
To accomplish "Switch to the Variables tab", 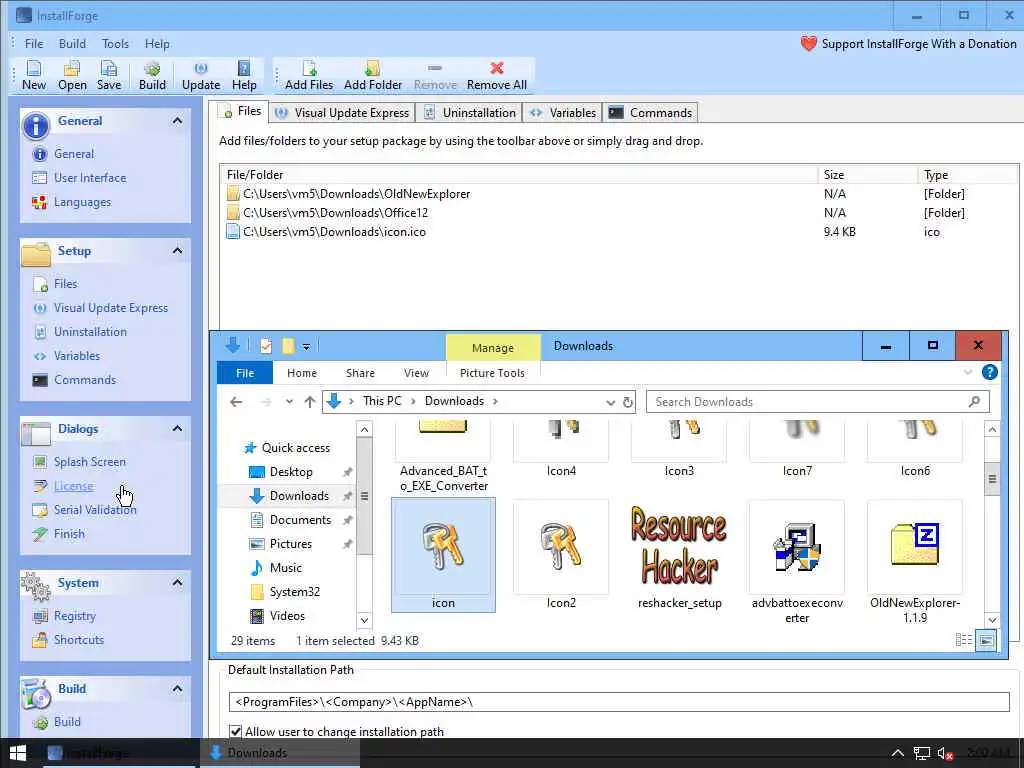I will tap(563, 113).
